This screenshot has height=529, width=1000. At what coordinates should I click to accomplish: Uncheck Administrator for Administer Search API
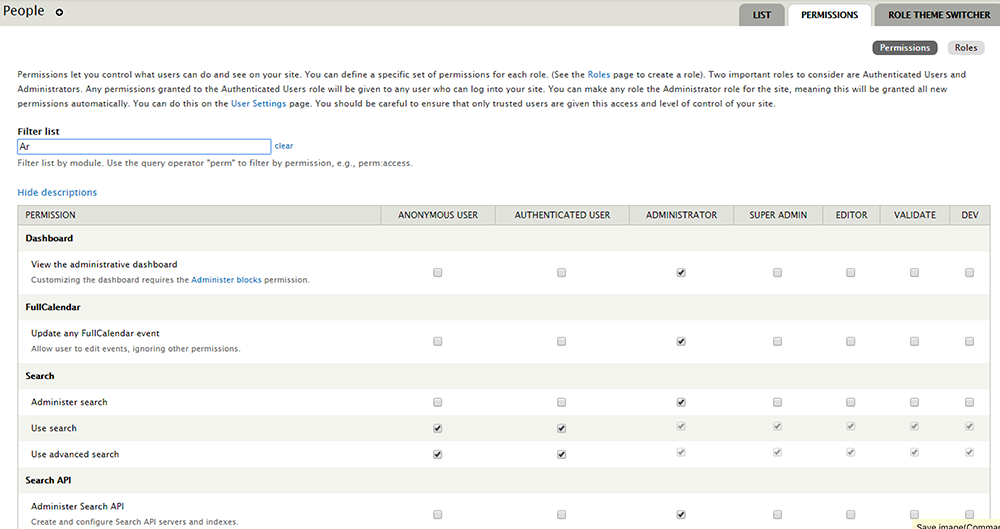click(x=681, y=514)
